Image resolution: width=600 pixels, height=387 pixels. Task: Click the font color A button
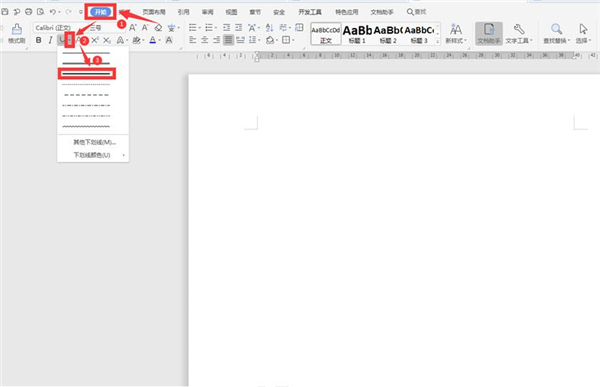click(153, 40)
